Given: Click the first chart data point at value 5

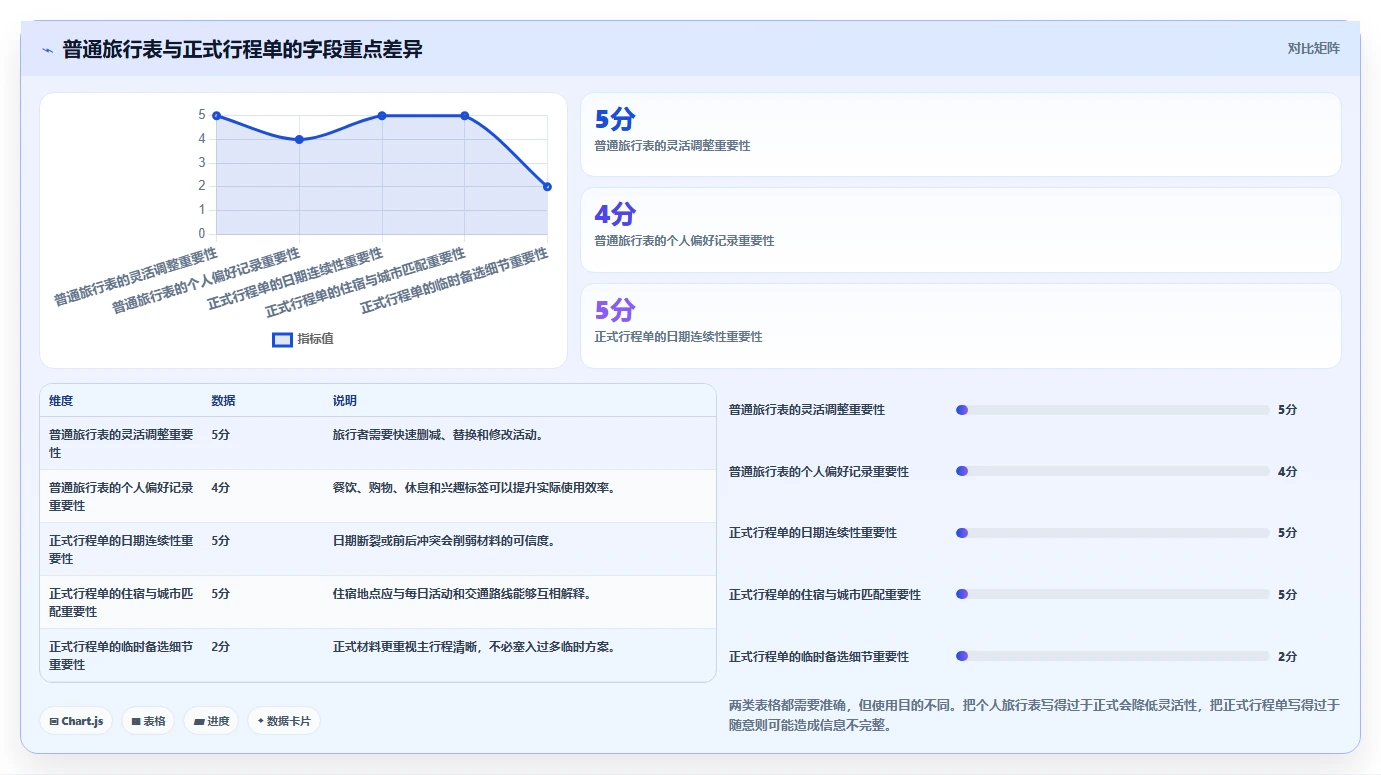Looking at the screenshot, I should pyautogui.click(x=217, y=116).
